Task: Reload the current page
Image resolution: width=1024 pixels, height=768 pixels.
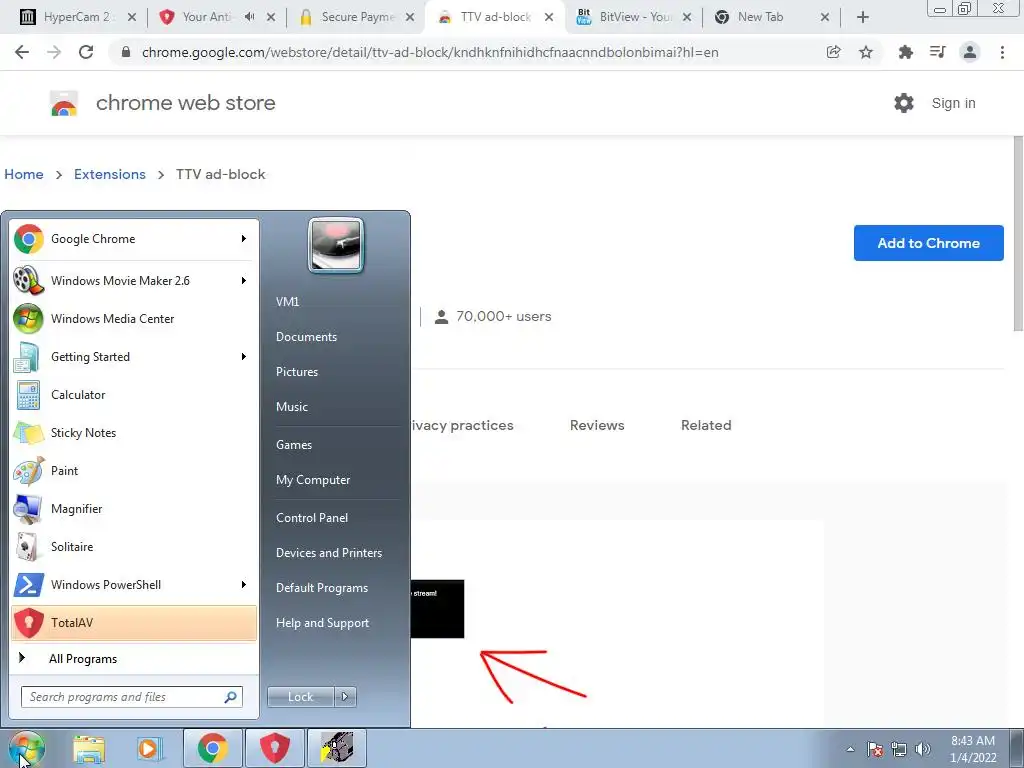Action: click(86, 52)
